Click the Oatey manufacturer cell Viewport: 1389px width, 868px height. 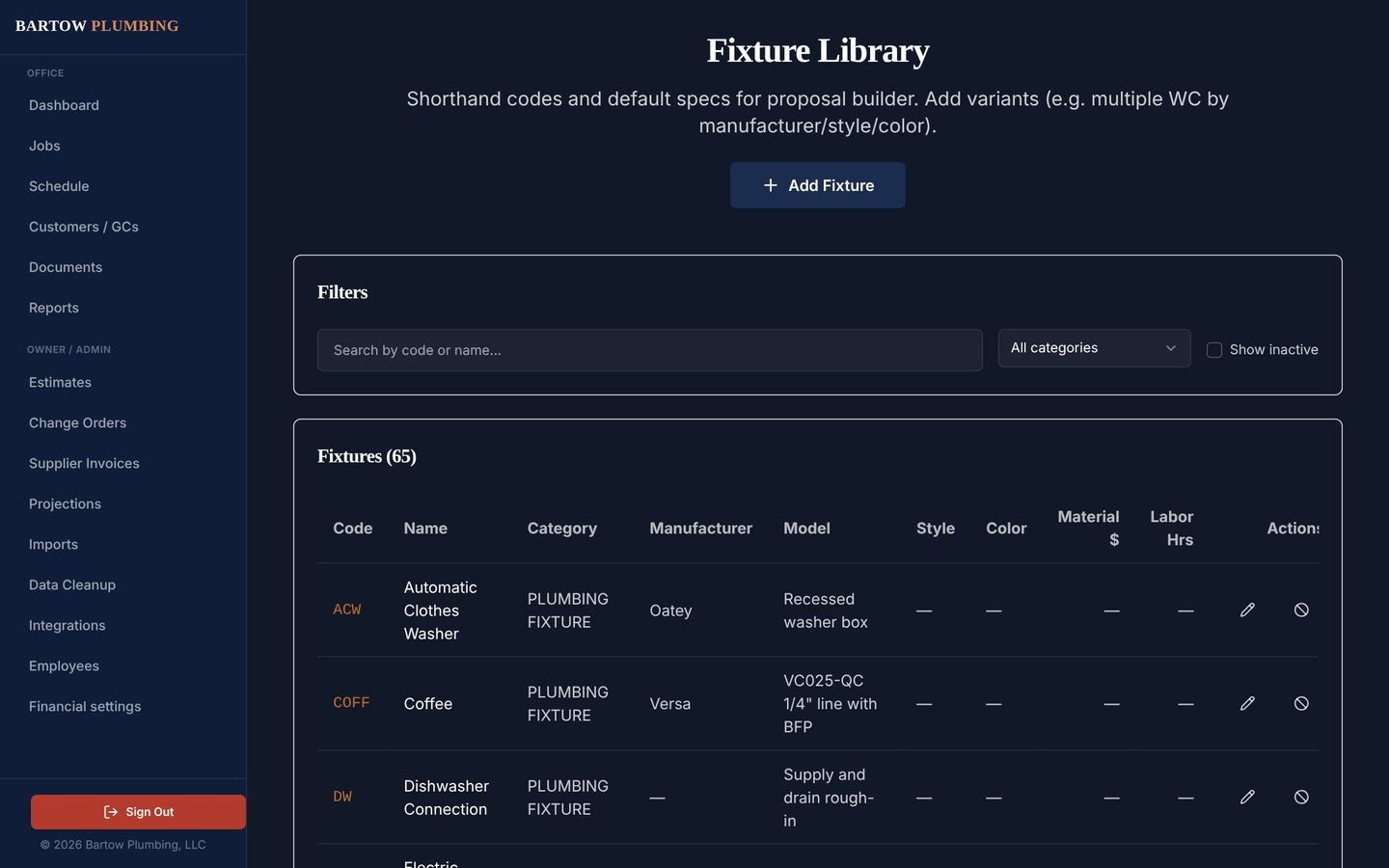point(671,610)
